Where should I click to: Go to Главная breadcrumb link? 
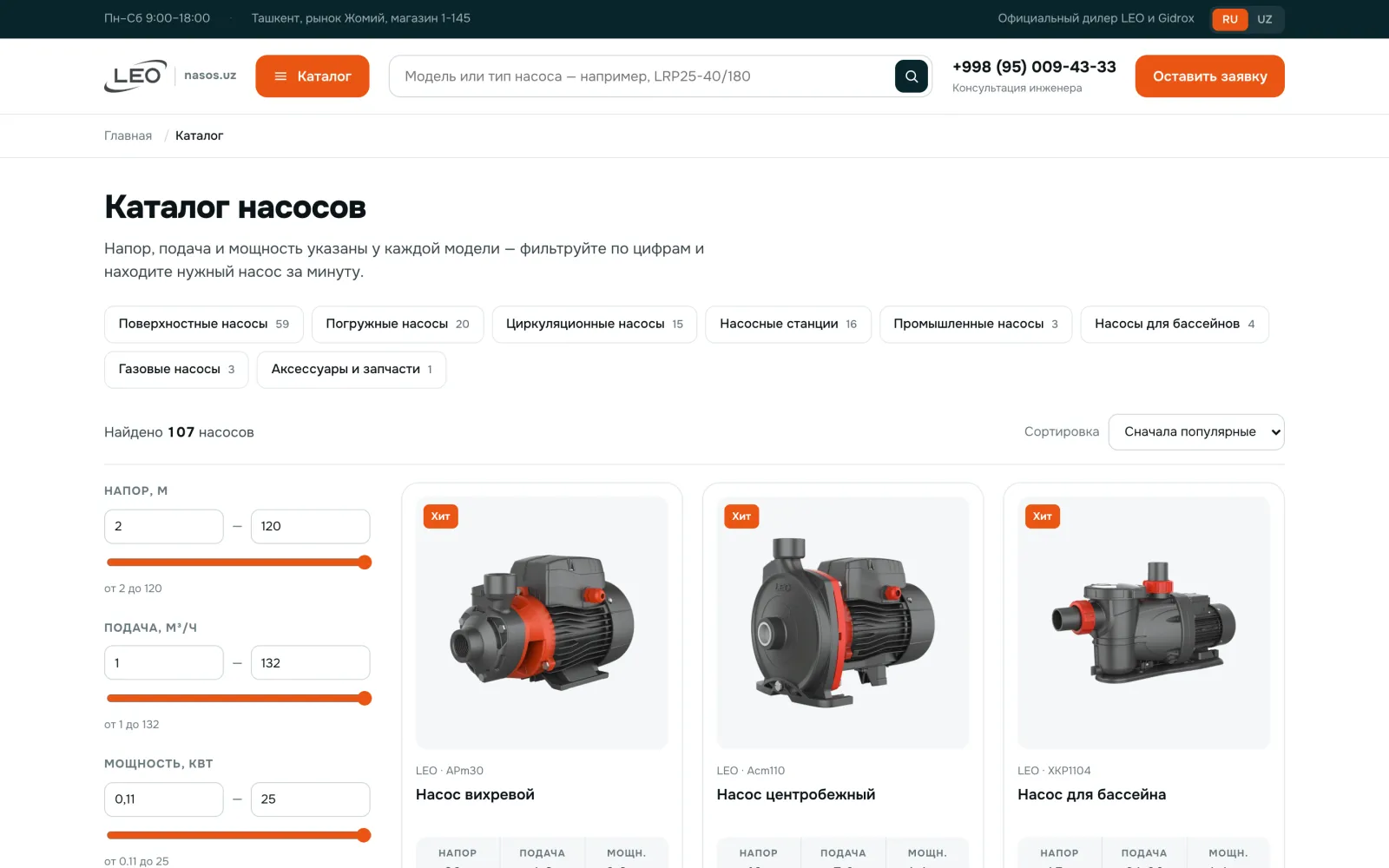point(128,135)
